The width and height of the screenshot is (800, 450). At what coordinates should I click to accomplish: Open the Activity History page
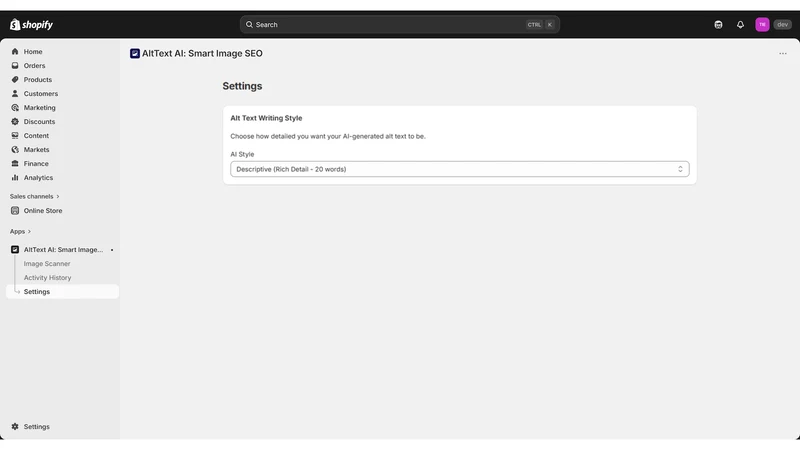[47, 278]
